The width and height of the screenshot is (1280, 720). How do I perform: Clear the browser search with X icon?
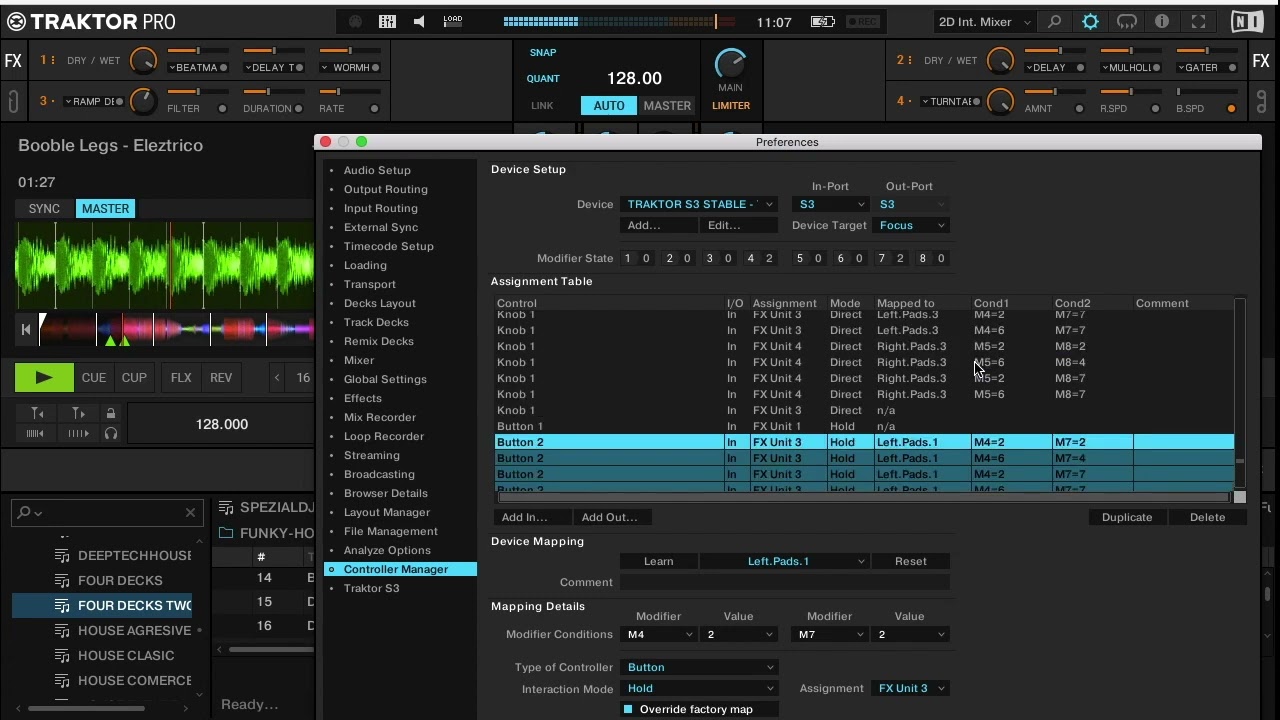coord(190,513)
